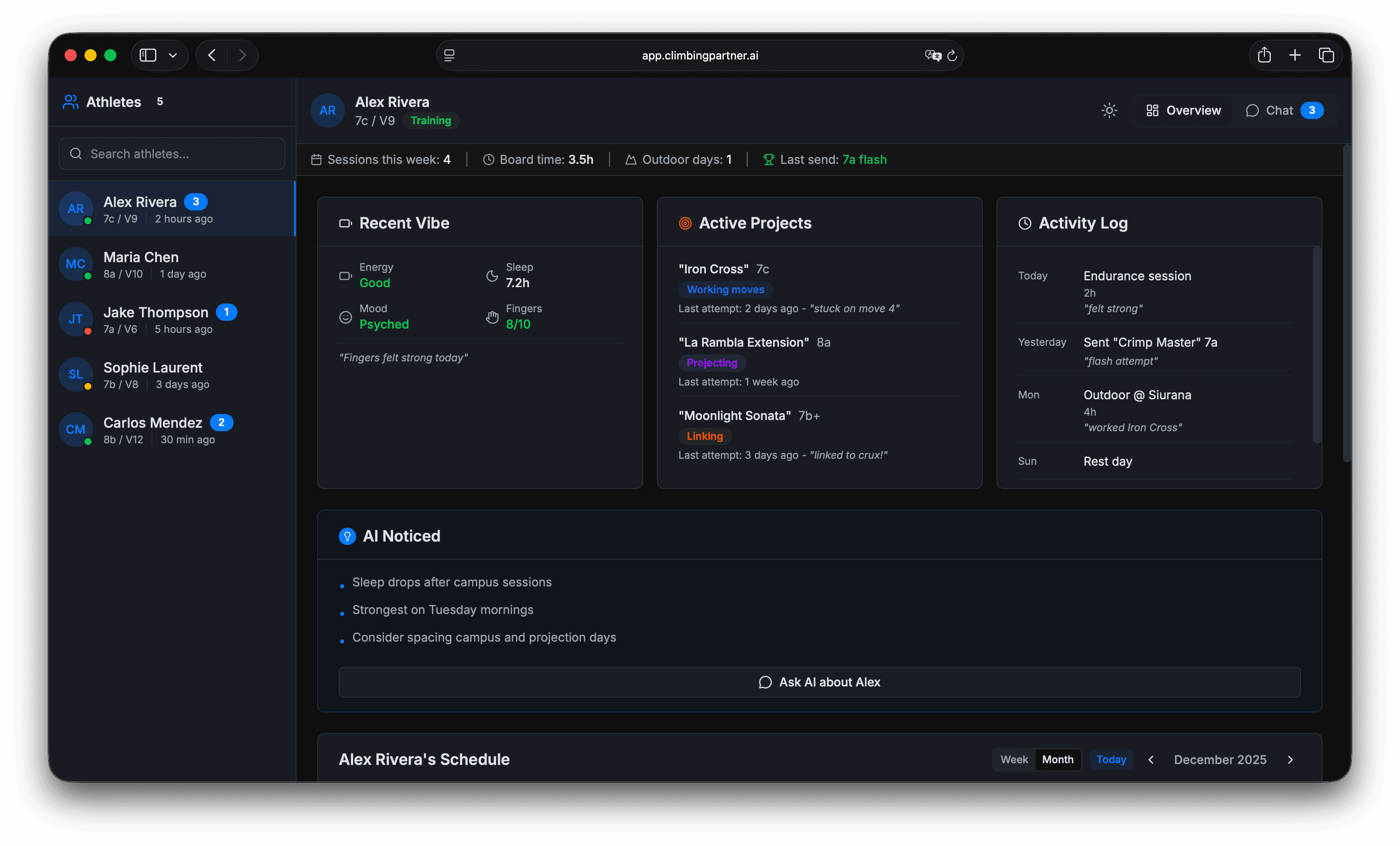The width and height of the screenshot is (1400, 846).
Task: Select the theme sun icon near Overview
Action: pyautogui.click(x=1109, y=110)
